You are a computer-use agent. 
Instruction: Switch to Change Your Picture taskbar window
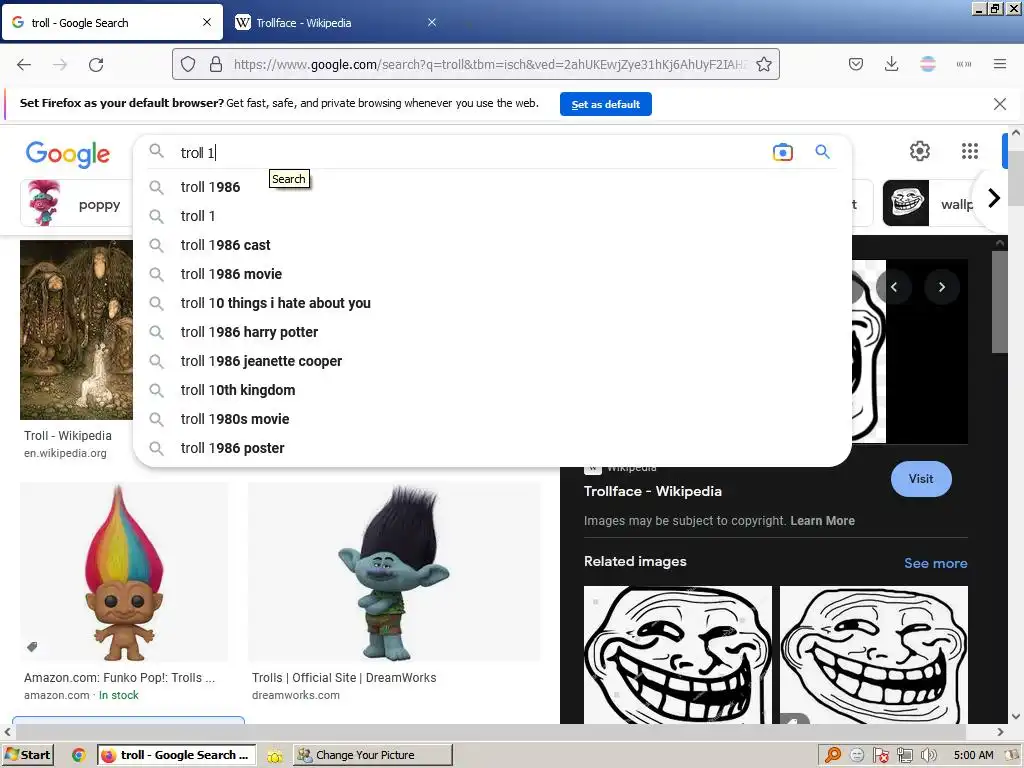(x=373, y=755)
